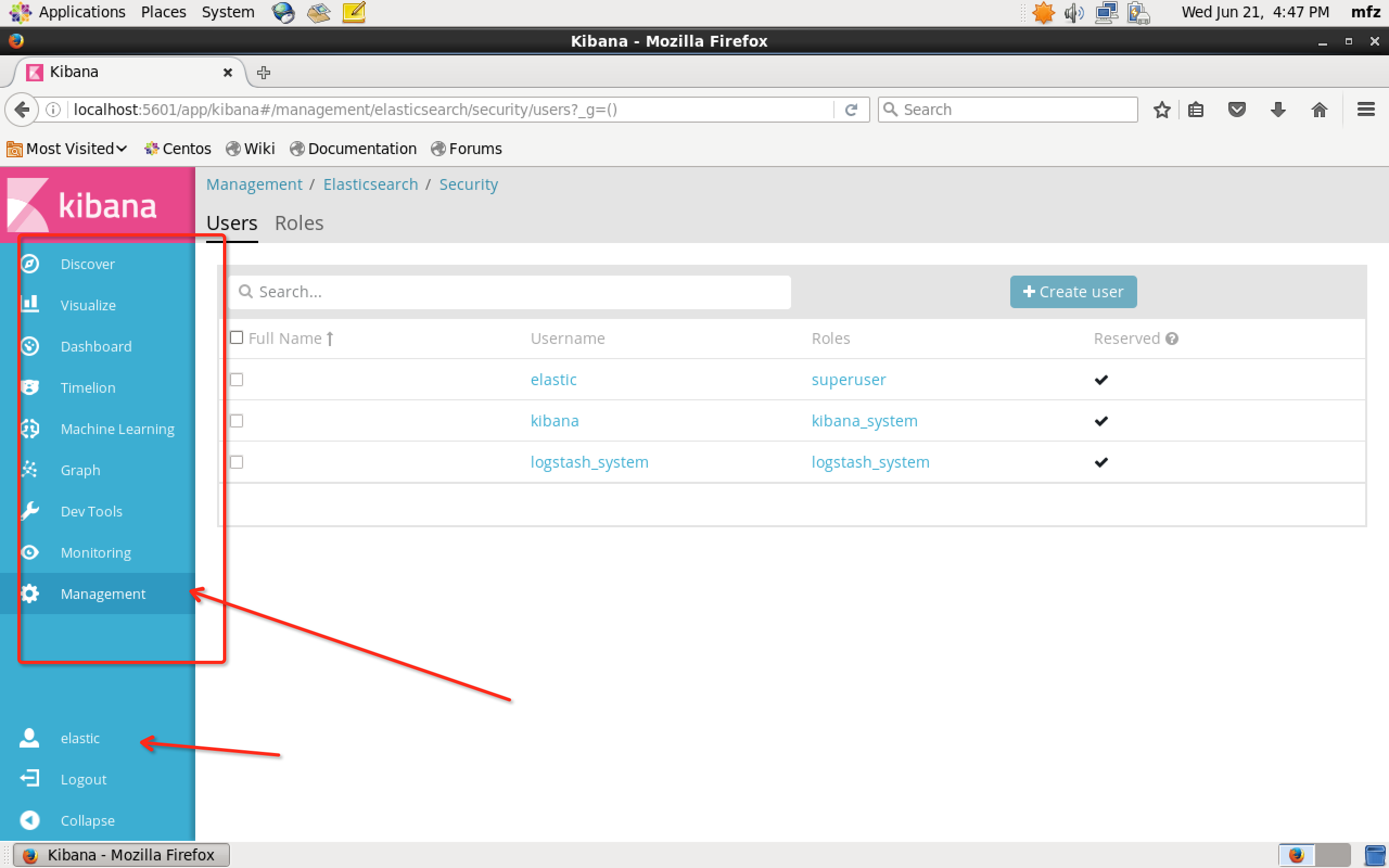Click the Kibana Firefox taskbar button
1389x868 pixels.
click(122, 855)
